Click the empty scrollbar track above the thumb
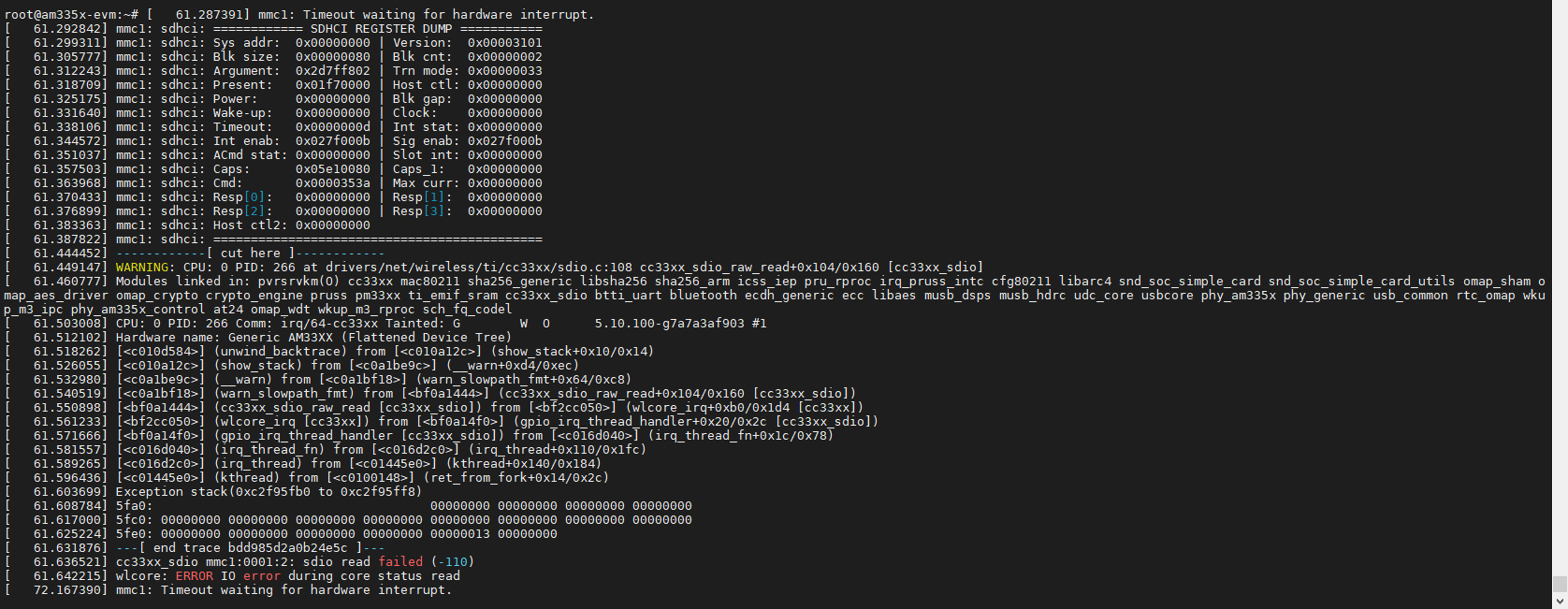 (x=1560, y=281)
